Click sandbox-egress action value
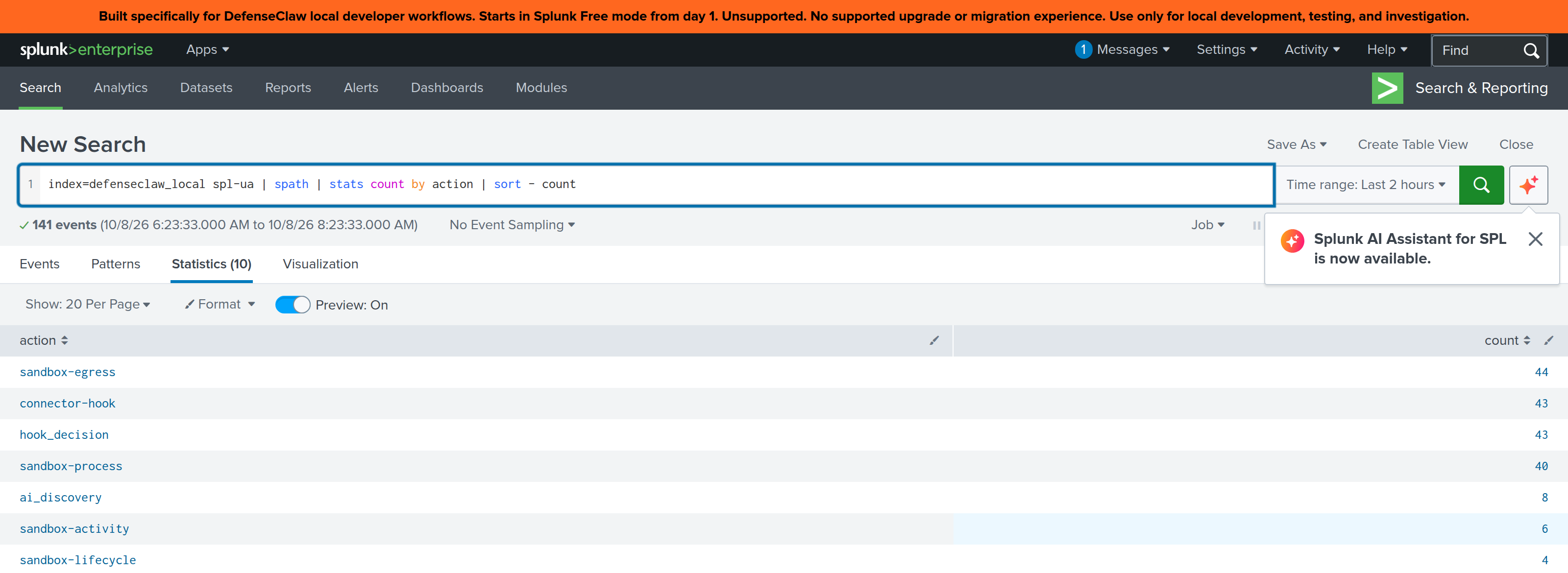This screenshot has height=573, width=1568. tap(68, 372)
